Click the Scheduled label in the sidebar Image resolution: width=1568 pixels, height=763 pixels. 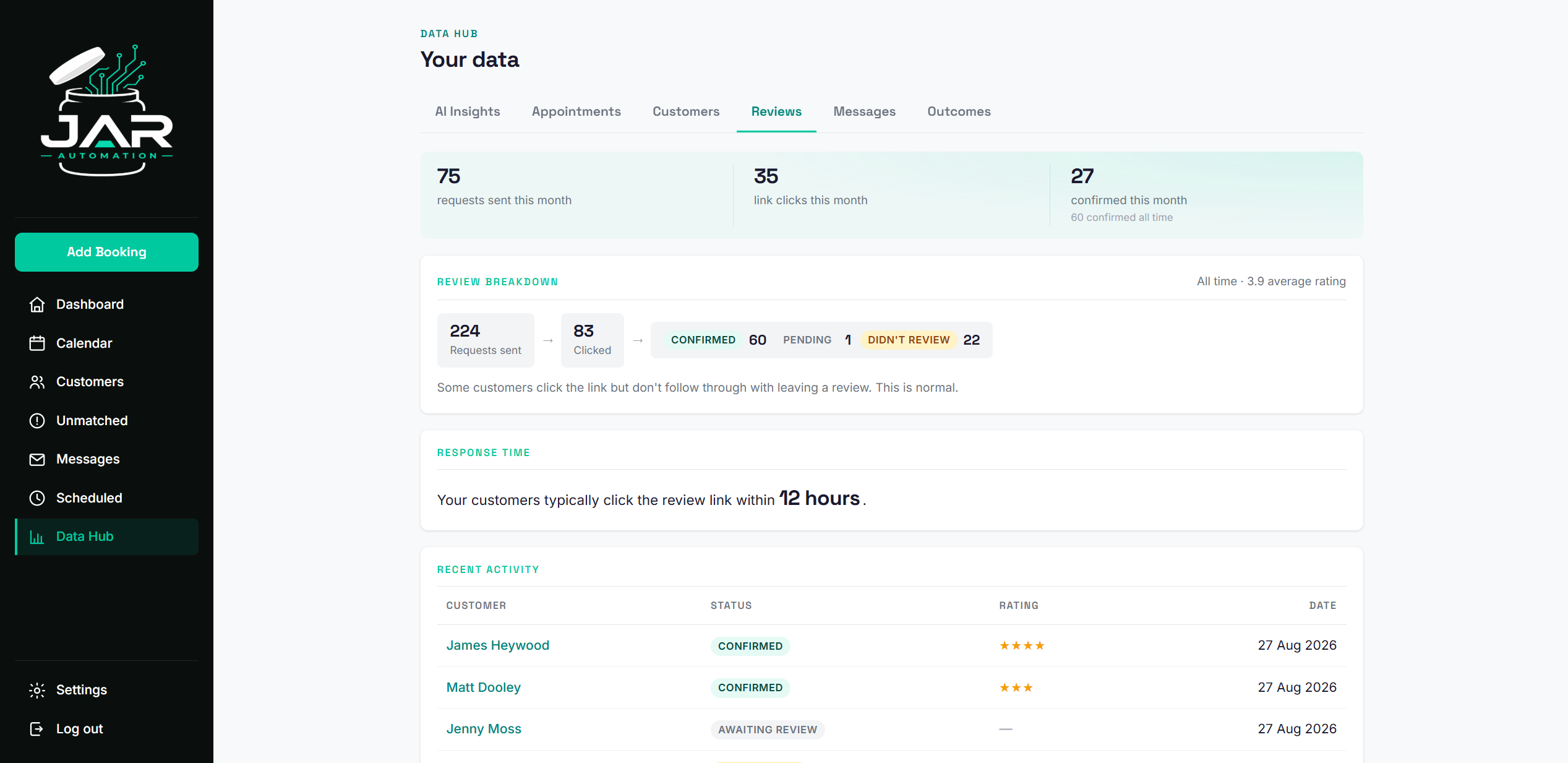(x=89, y=498)
